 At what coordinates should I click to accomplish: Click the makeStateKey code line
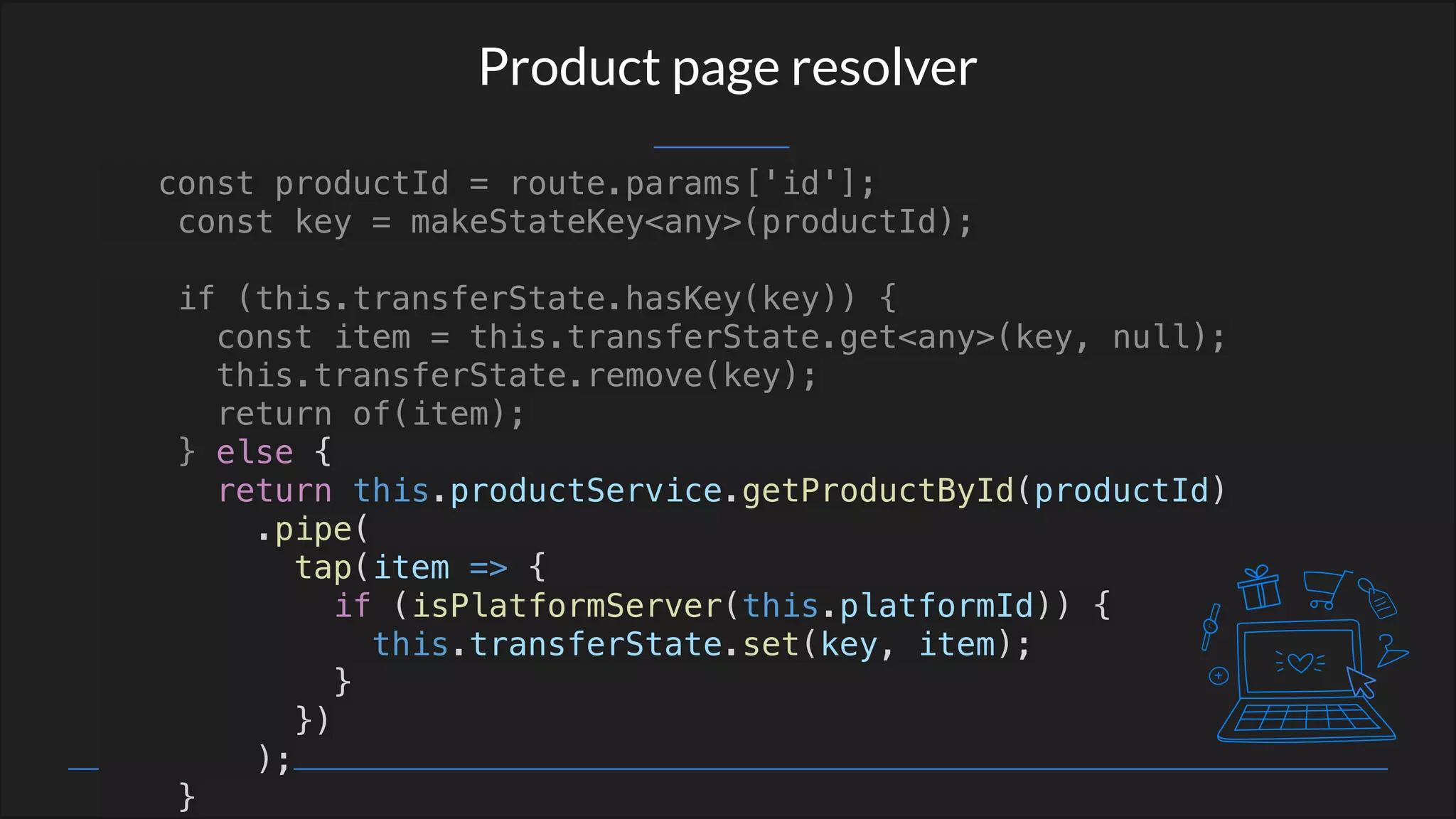(x=574, y=222)
